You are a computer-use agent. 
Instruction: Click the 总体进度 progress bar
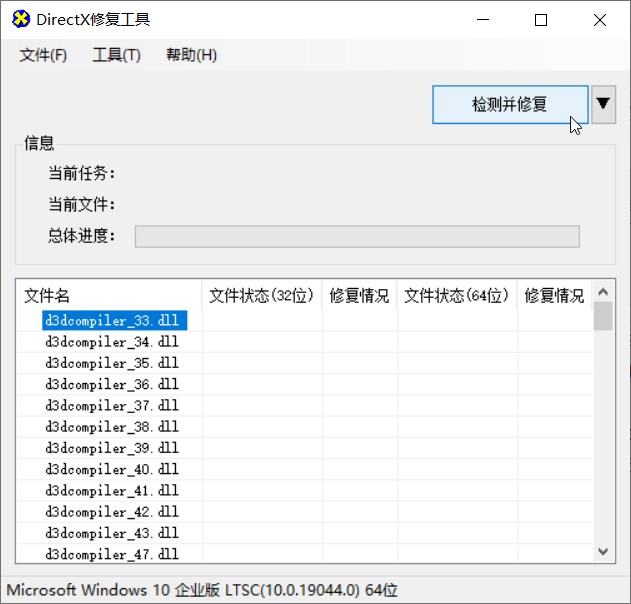tap(357, 236)
